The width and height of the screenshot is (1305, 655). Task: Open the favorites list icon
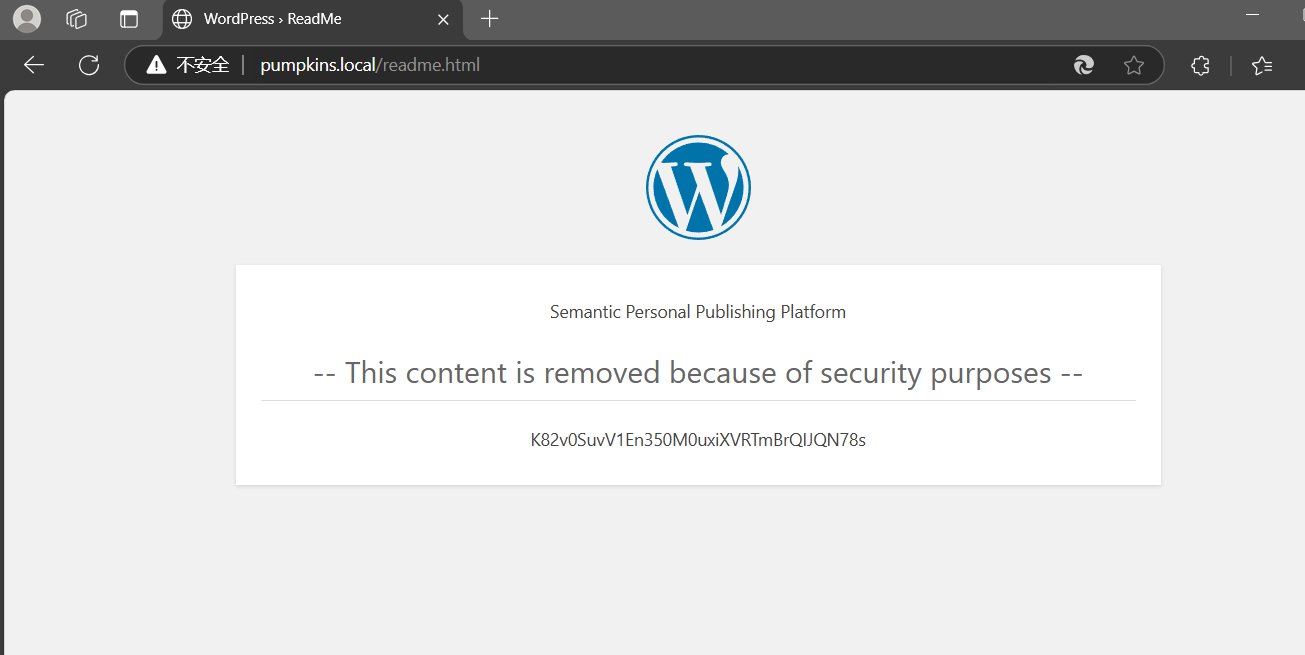click(x=1262, y=65)
